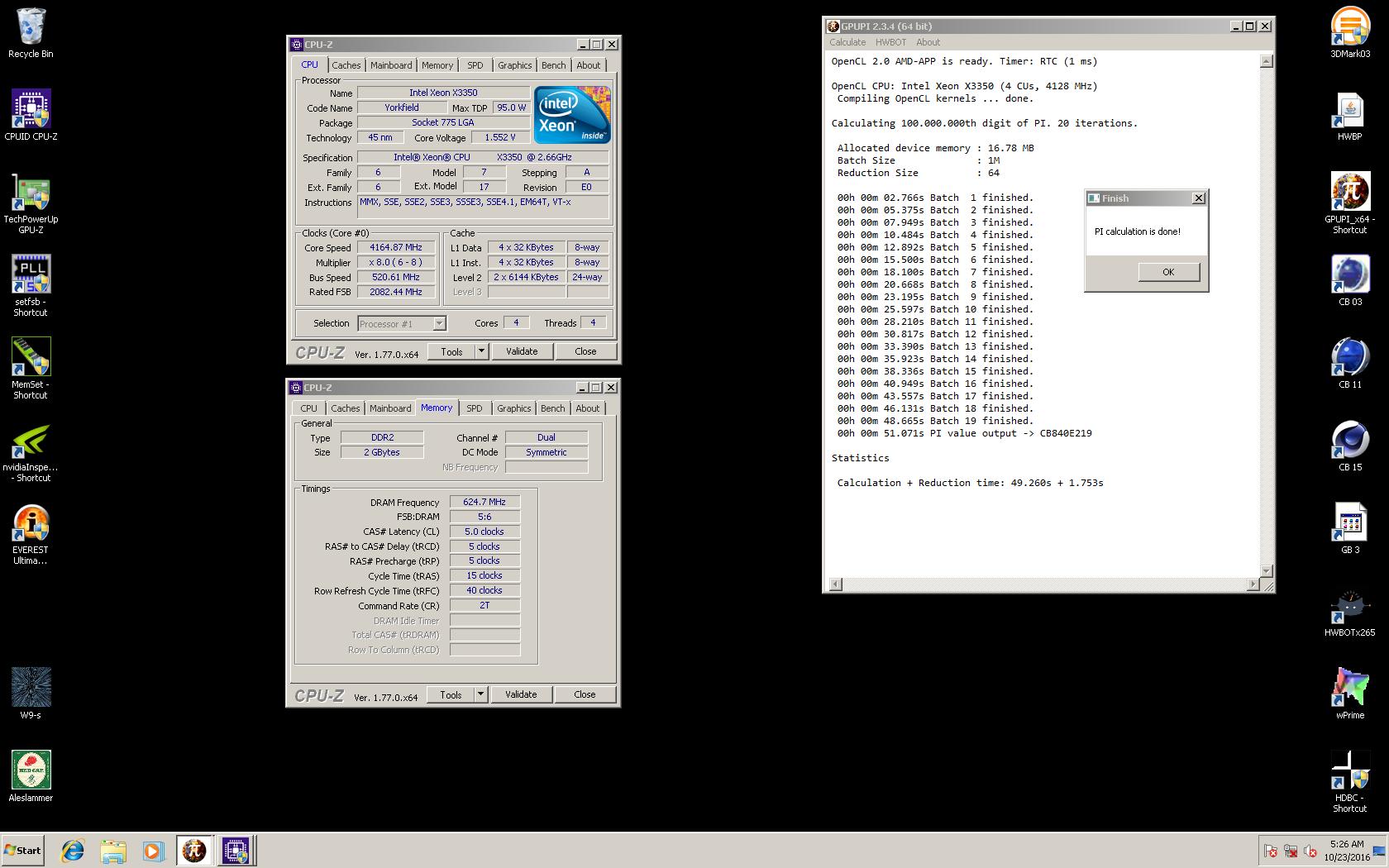Switch to Caches tab in top CPU-Z window
The height and width of the screenshot is (868, 1389).
point(346,65)
